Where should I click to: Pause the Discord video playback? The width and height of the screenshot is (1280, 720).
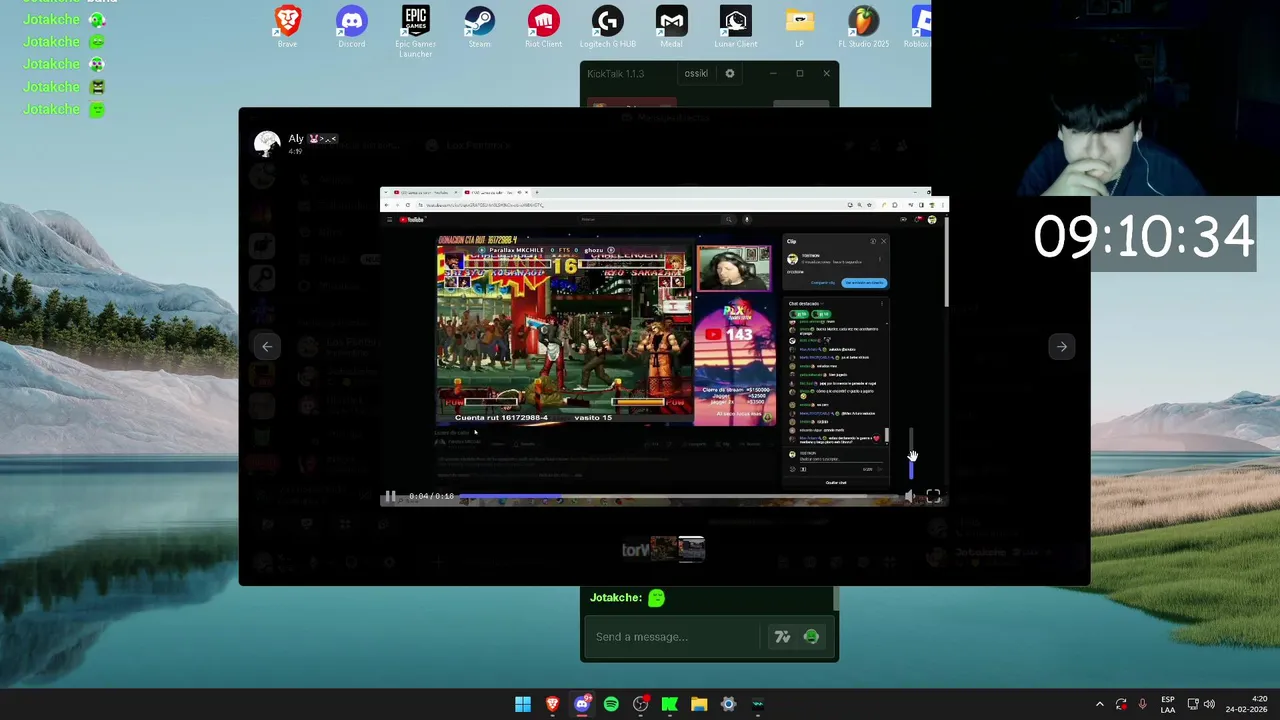pyautogui.click(x=391, y=496)
